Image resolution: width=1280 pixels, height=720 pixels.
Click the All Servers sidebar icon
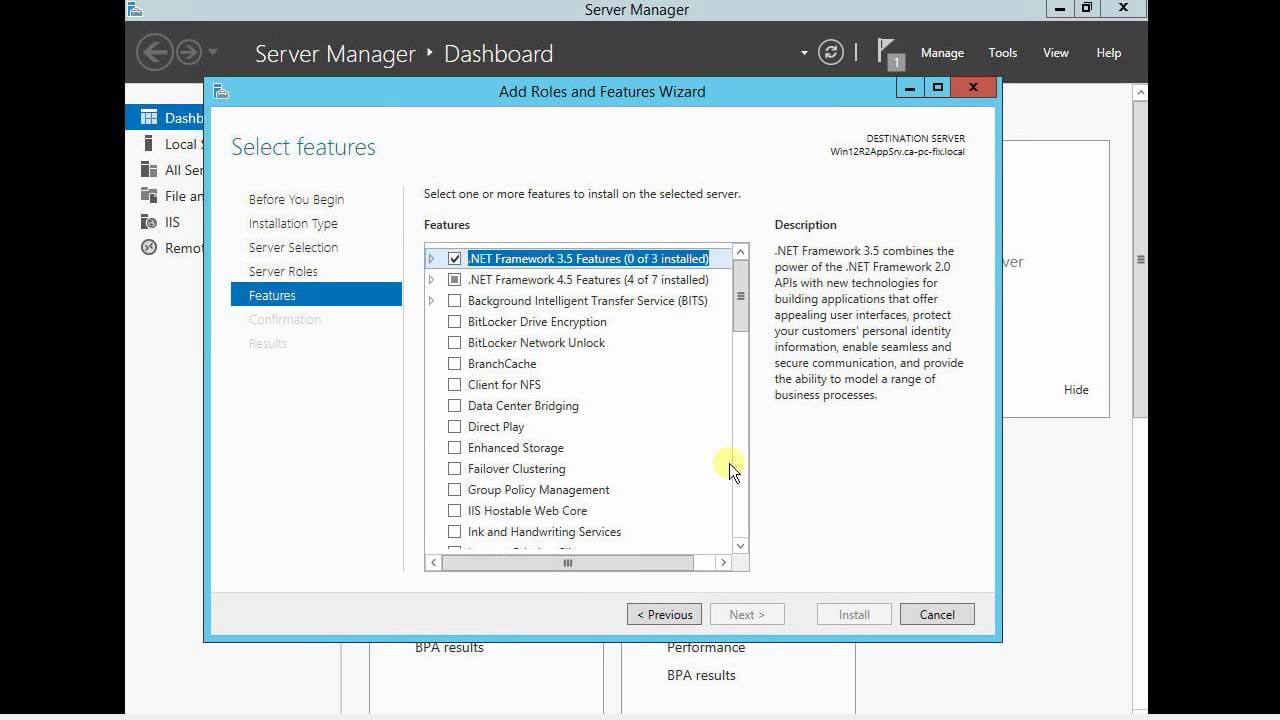pyautogui.click(x=149, y=169)
